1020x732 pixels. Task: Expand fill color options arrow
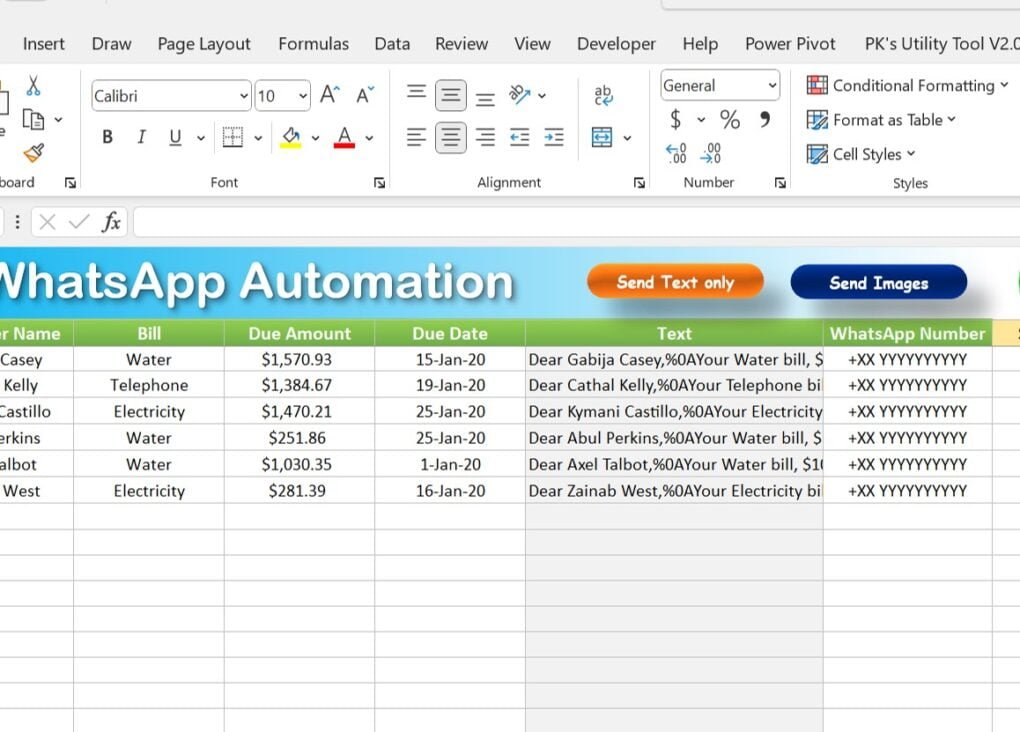315,138
